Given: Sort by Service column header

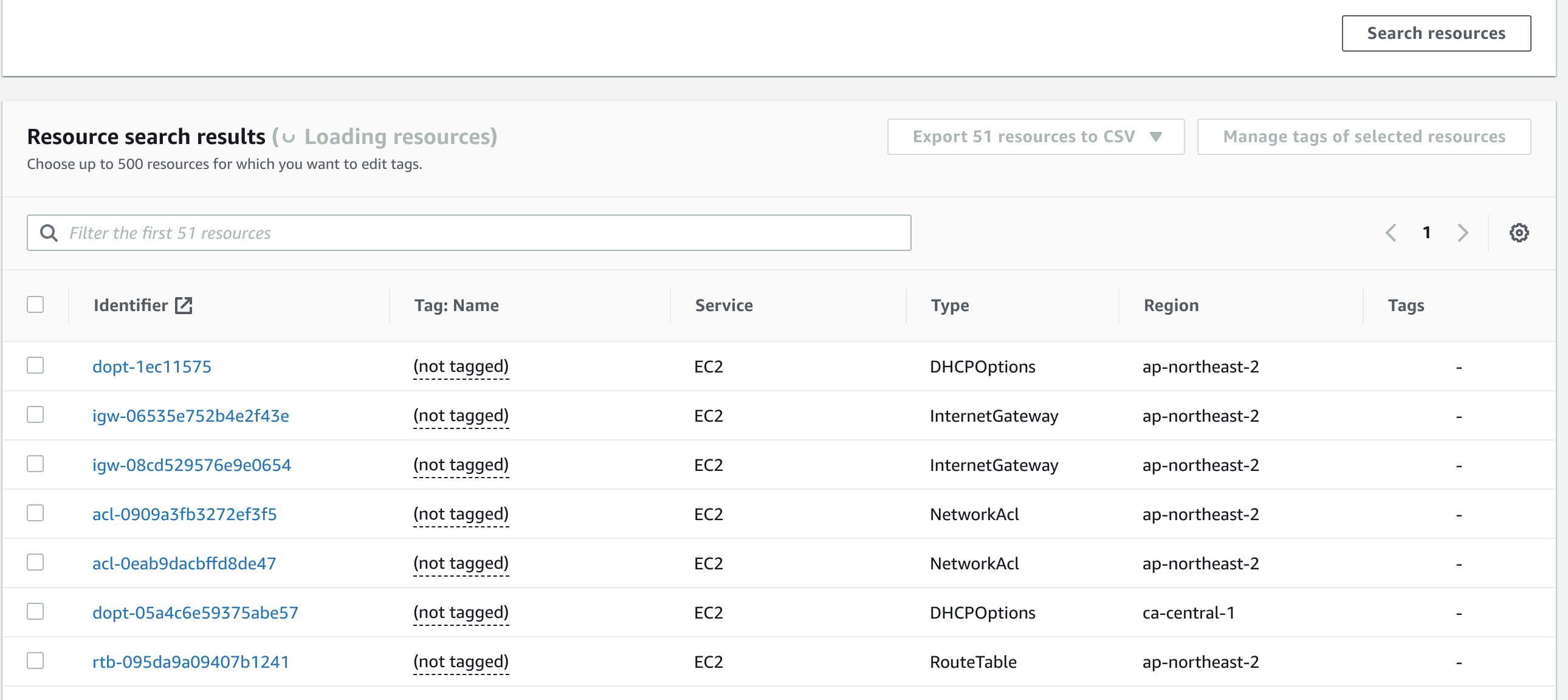Looking at the screenshot, I should click(723, 305).
